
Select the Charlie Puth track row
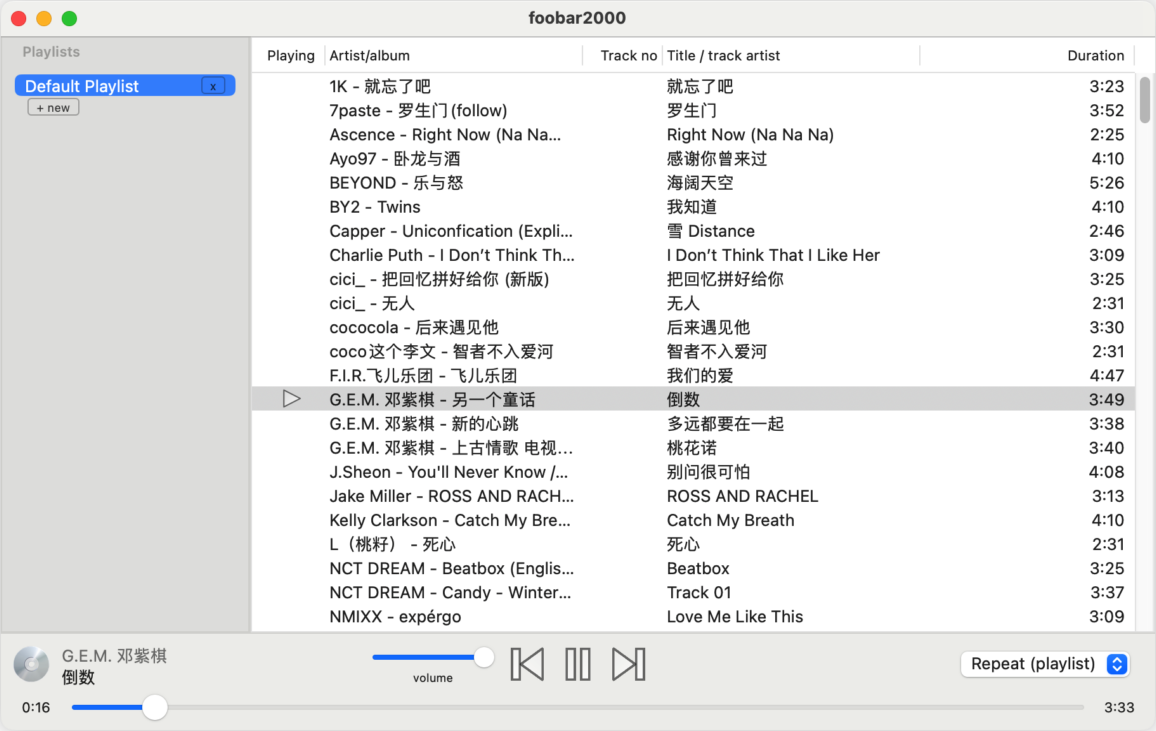pyautogui.click(x=693, y=255)
